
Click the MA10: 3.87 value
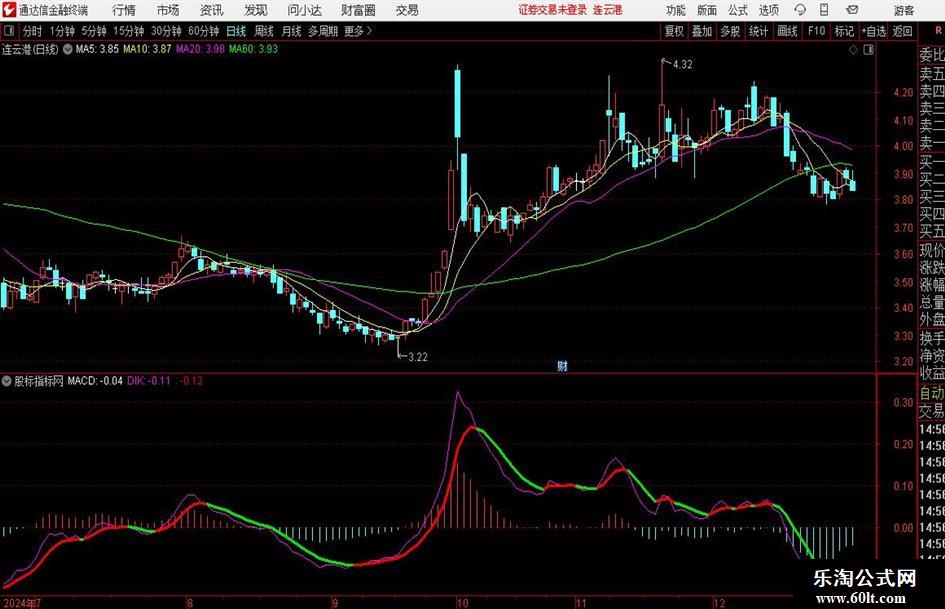click(x=147, y=49)
